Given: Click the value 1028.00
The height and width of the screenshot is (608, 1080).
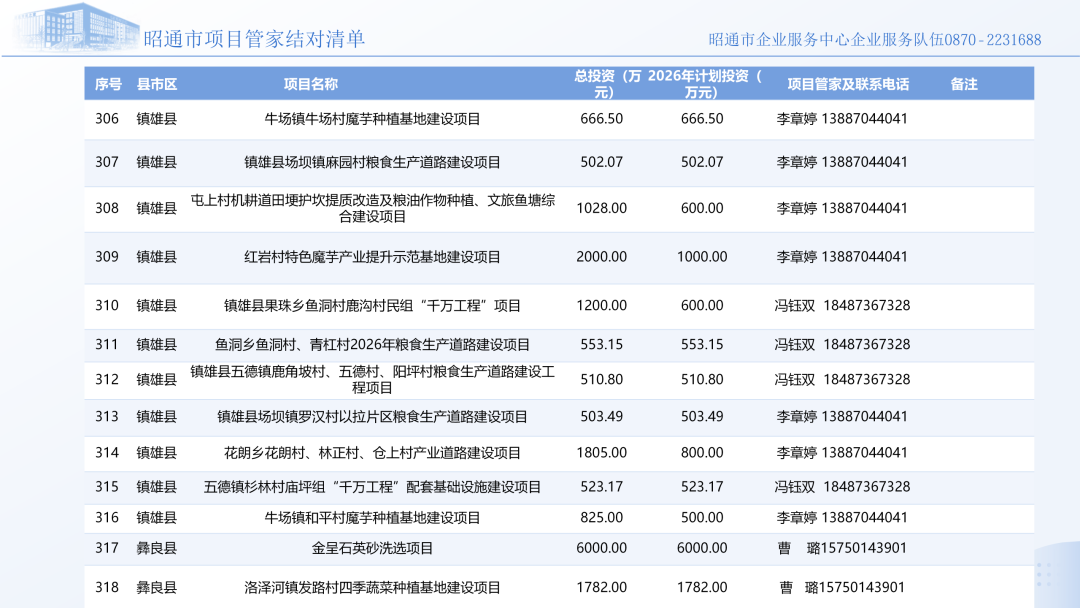Looking at the screenshot, I should [x=601, y=208].
